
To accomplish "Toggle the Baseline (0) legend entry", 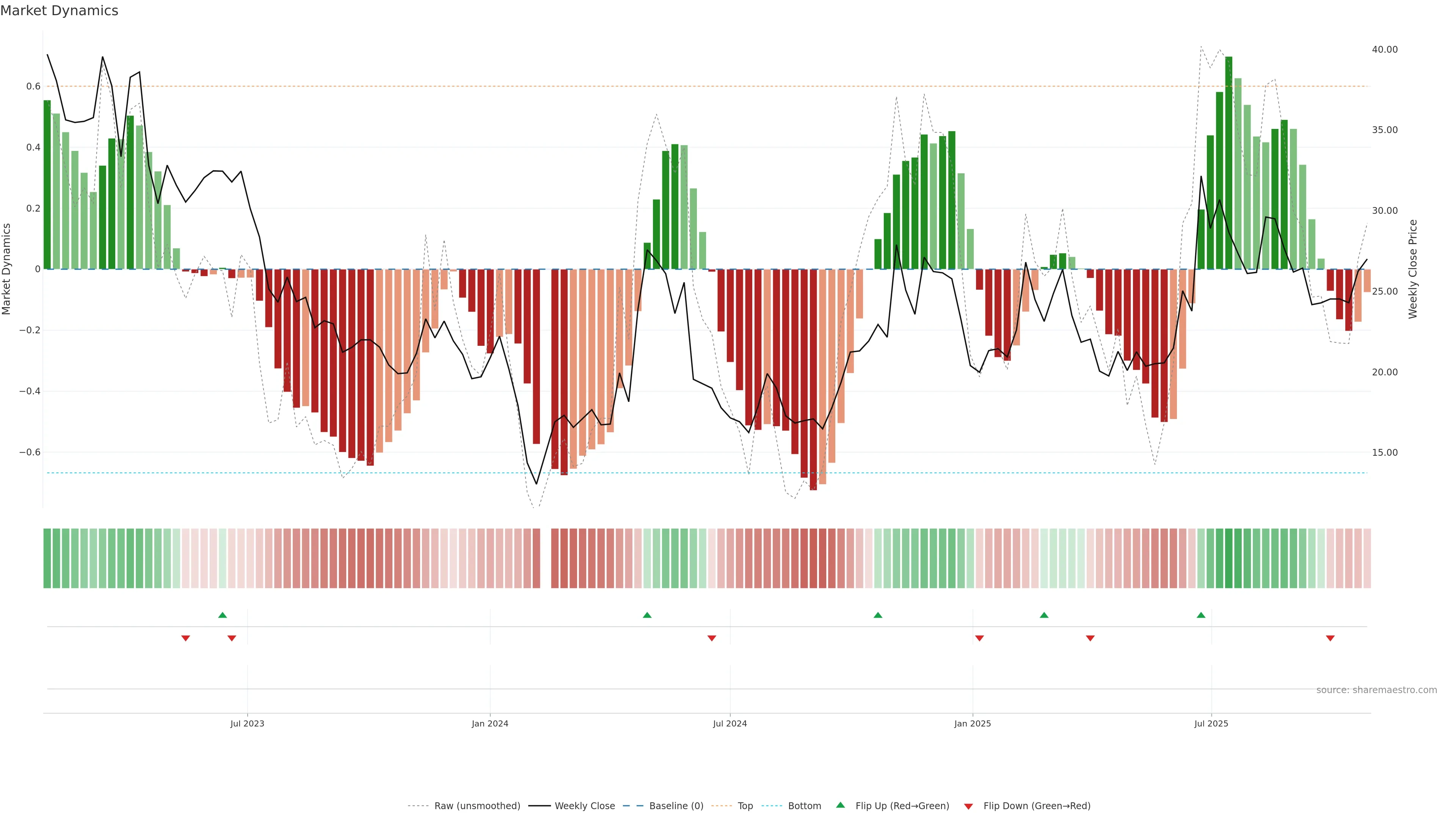I will [x=676, y=806].
